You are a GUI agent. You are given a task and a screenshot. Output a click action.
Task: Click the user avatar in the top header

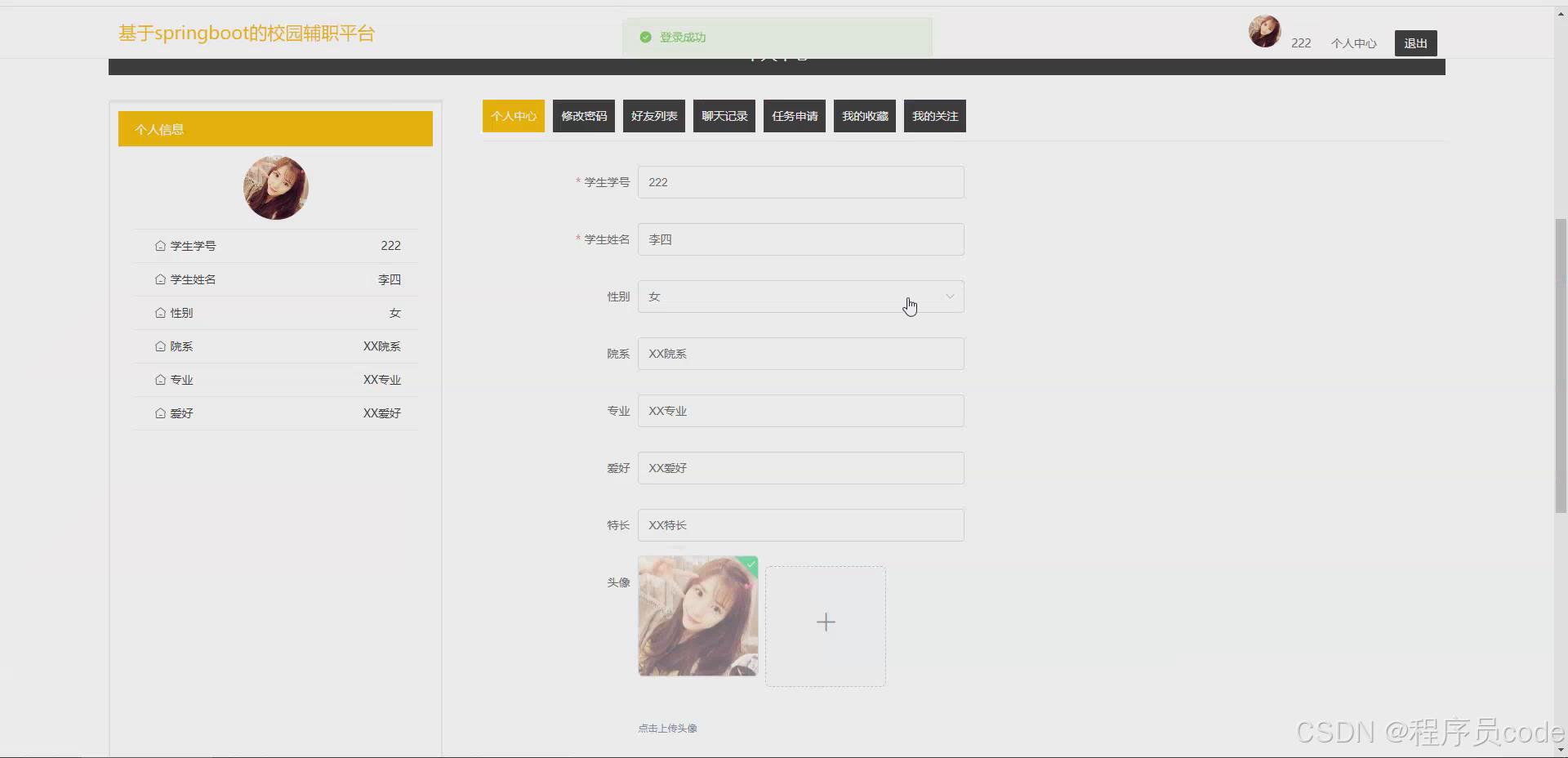[x=1264, y=31]
